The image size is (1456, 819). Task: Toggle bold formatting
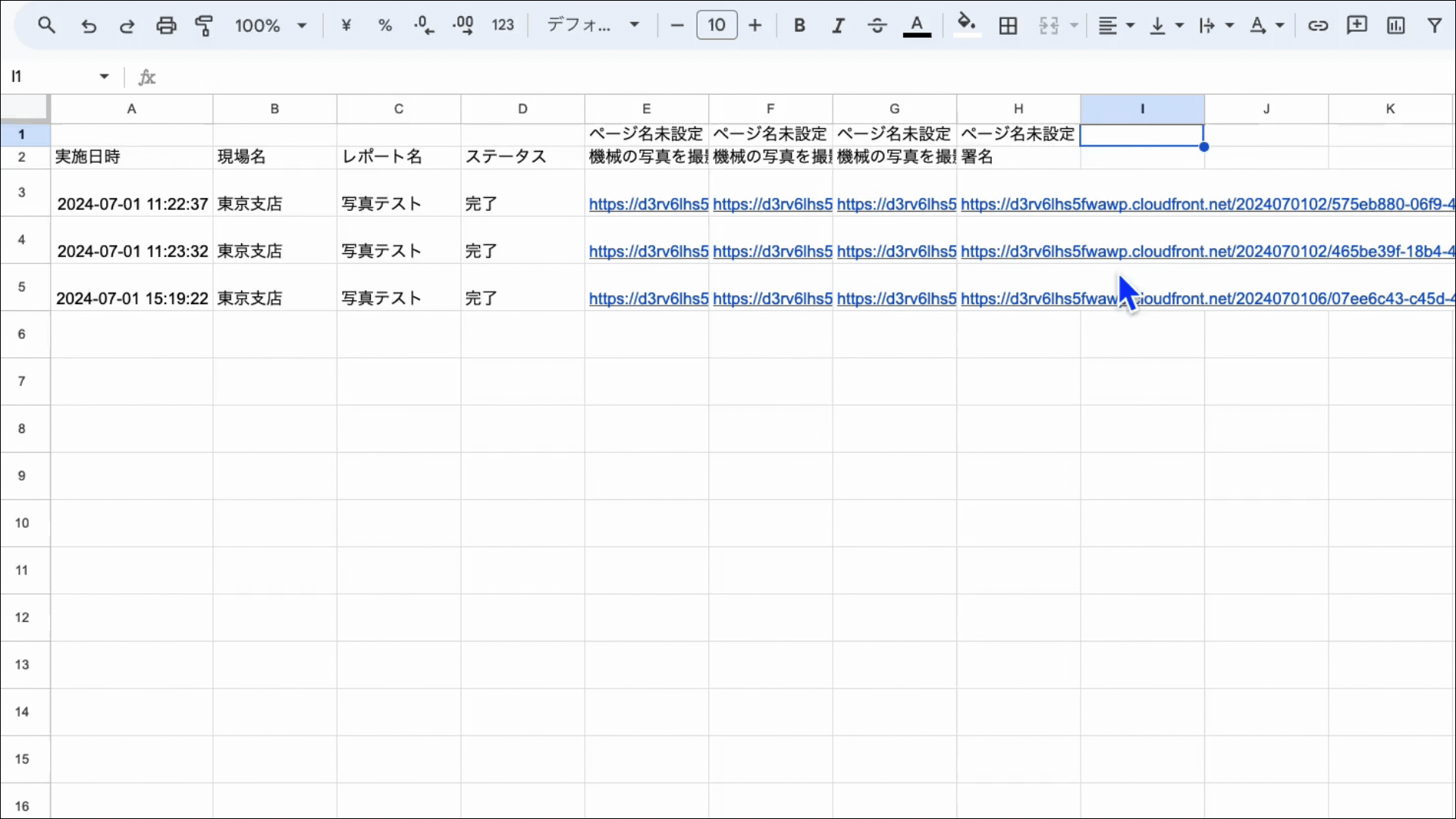pos(799,26)
